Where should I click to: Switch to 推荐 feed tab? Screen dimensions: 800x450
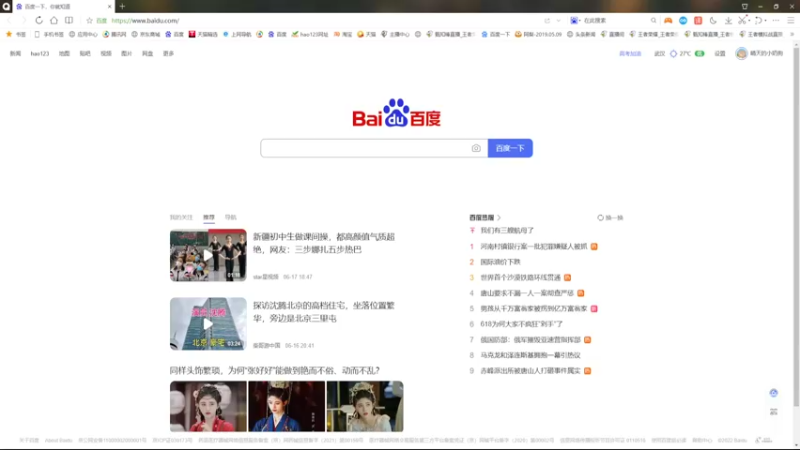coord(209,217)
